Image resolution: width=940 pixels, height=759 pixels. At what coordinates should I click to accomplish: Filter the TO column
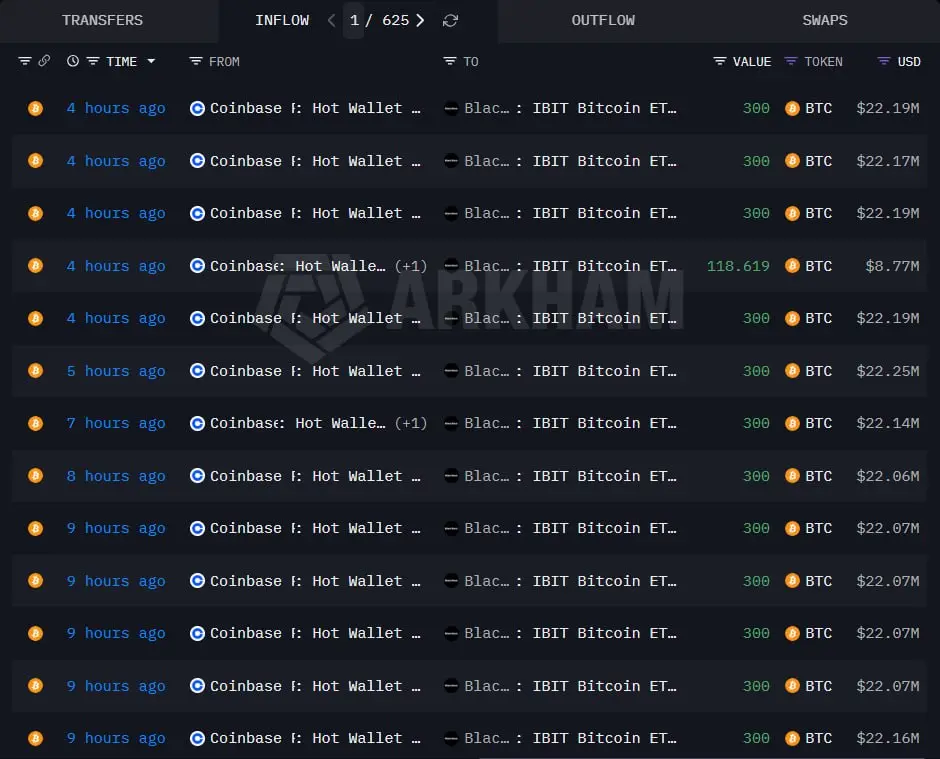(x=450, y=61)
